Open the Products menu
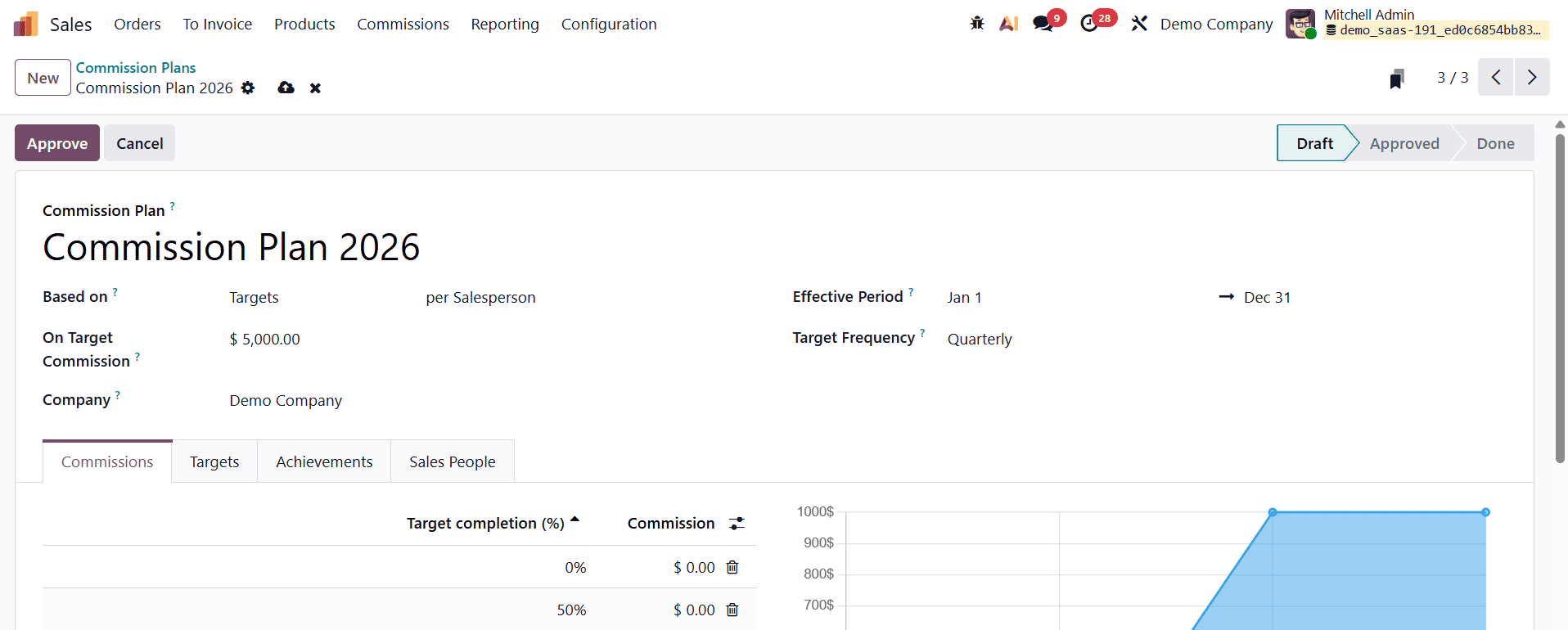The width and height of the screenshot is (1568, 630). tap(304, 24)
